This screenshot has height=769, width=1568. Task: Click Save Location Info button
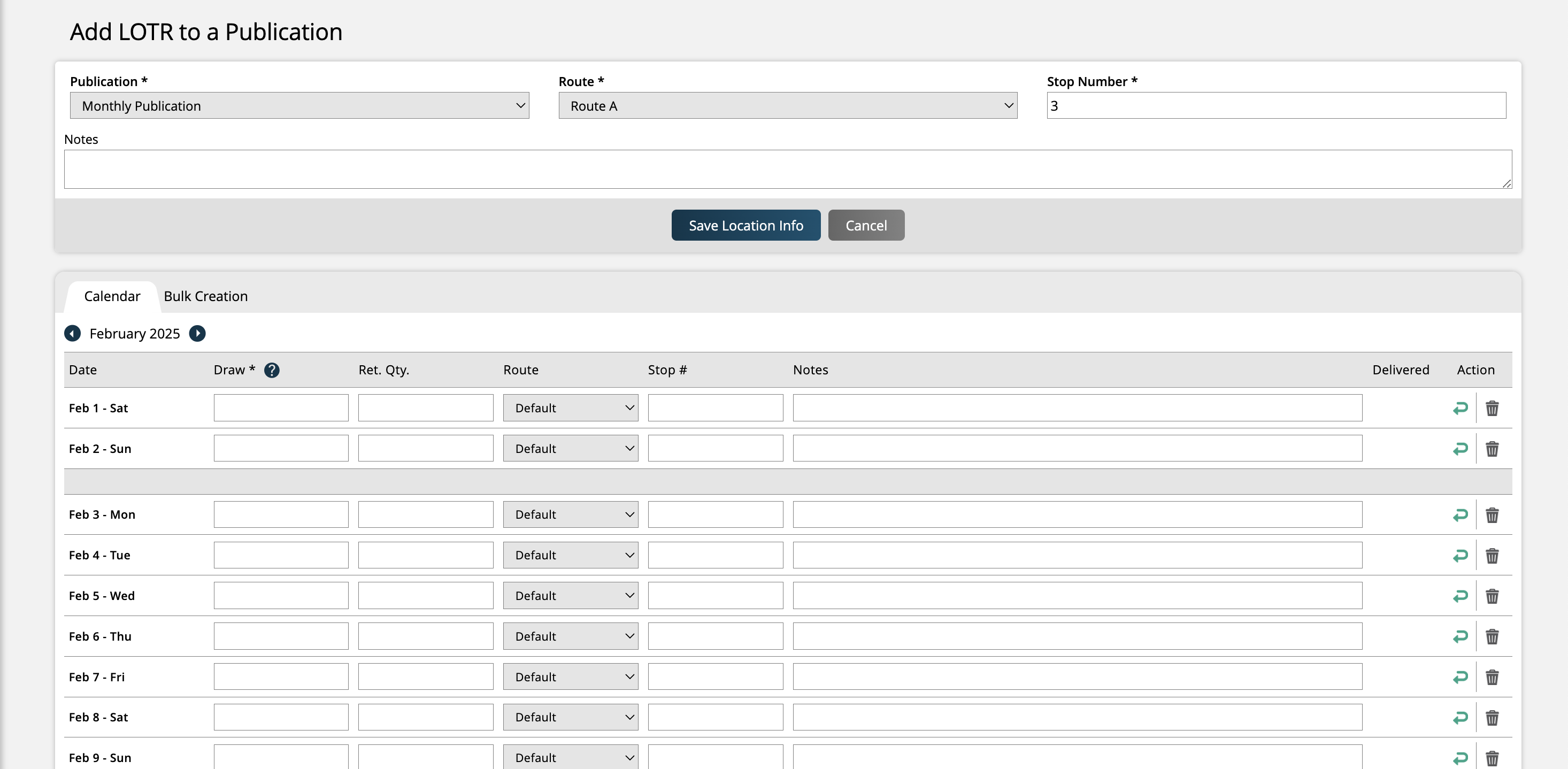745,225
